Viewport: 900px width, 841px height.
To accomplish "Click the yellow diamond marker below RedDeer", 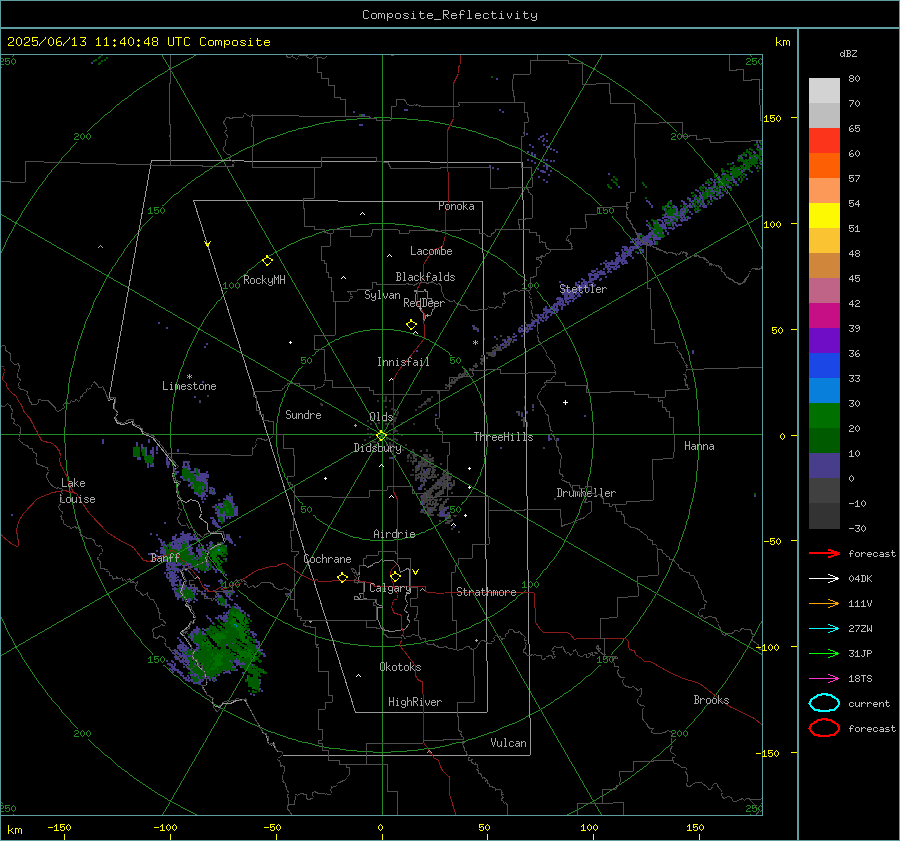I will 411,325.
